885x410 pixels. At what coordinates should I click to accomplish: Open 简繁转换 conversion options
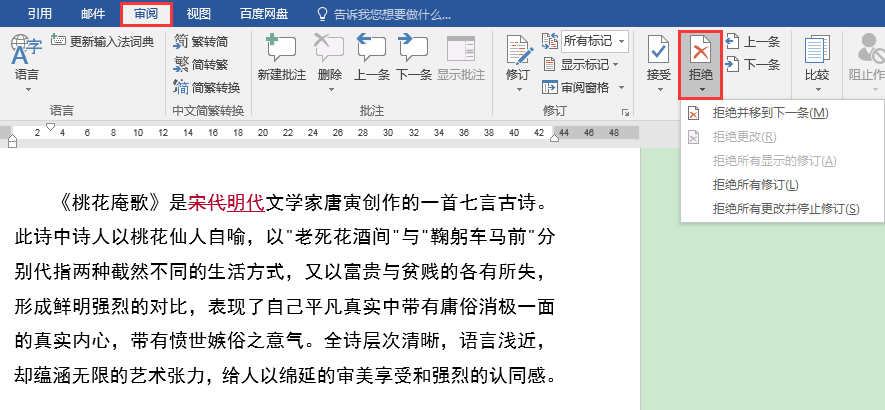click(207, 88)
